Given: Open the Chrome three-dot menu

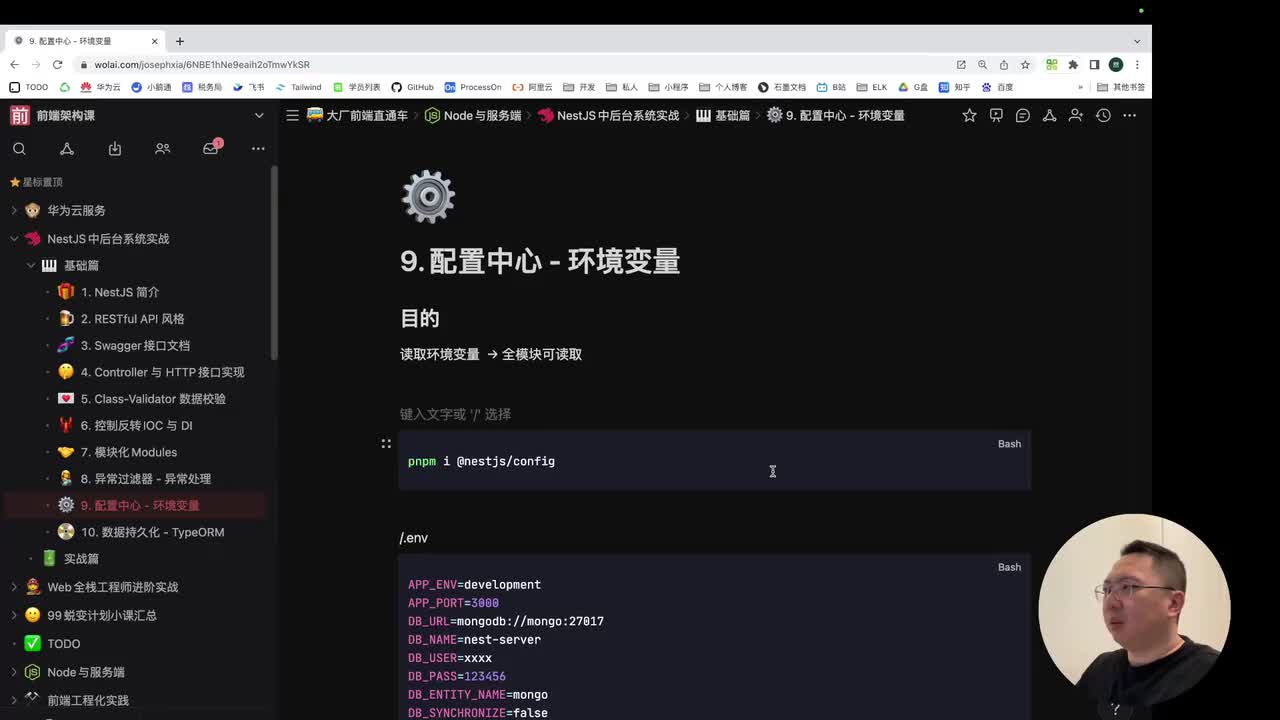Looking at the screenshot, I should point(1137,64).
